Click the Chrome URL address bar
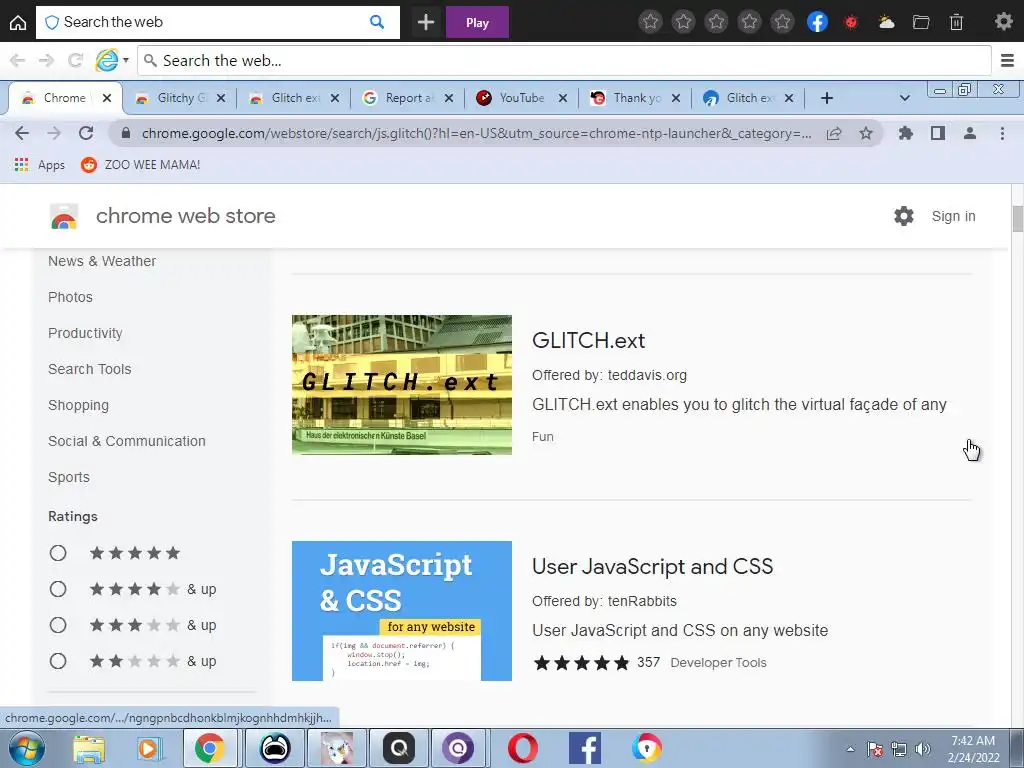 475,133
